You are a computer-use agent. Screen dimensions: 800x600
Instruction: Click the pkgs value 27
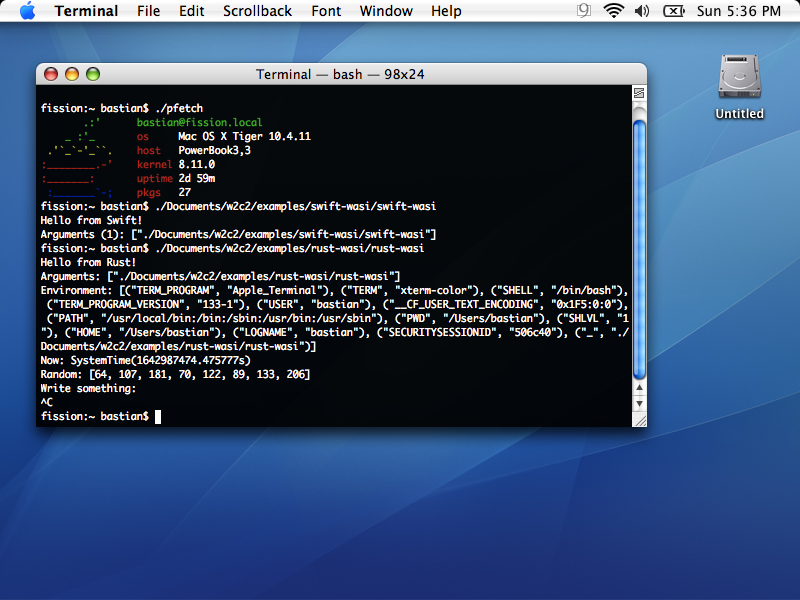point(185,192)
